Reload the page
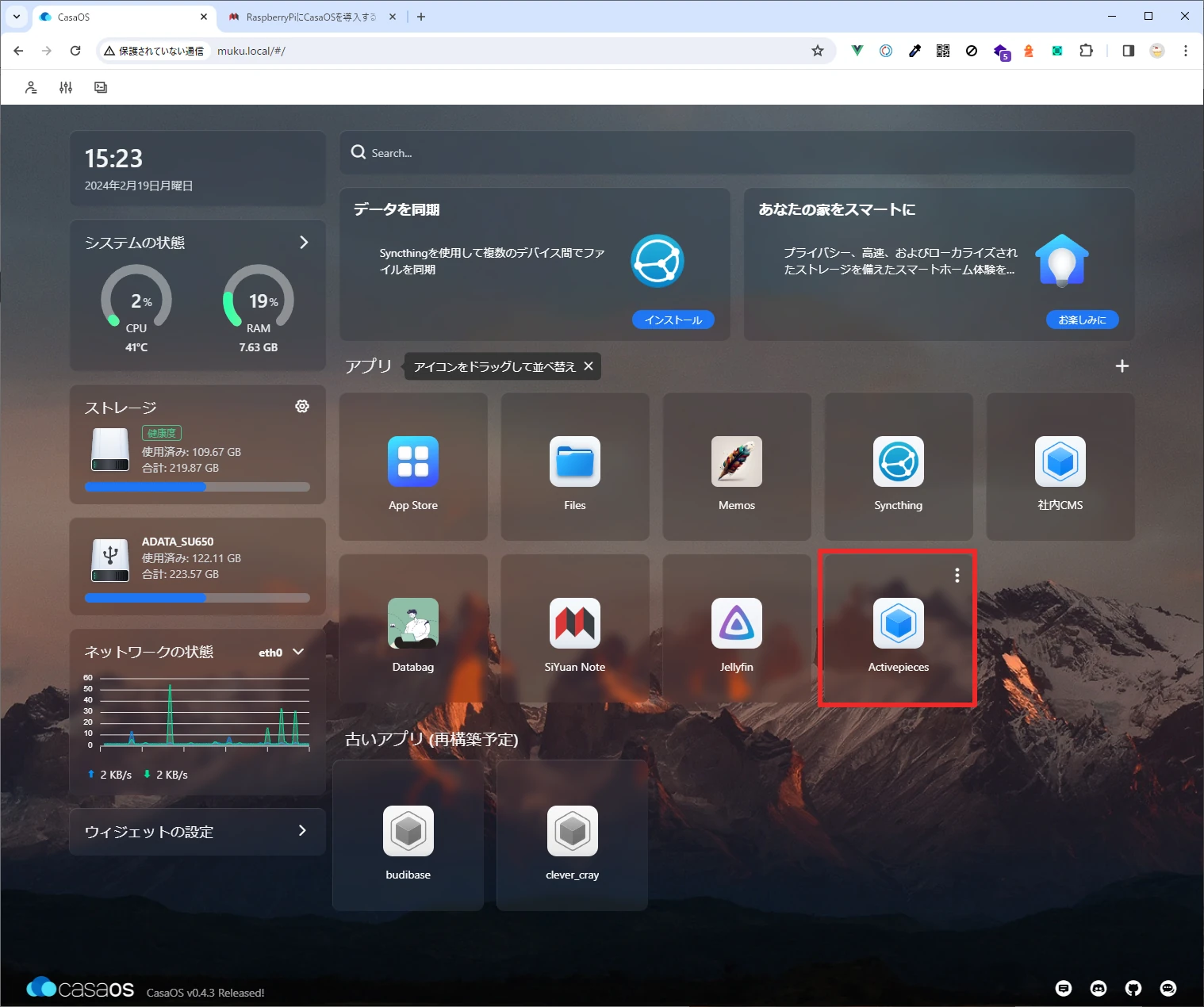Screen dimensions: 1204x1007 coord(75,51)
